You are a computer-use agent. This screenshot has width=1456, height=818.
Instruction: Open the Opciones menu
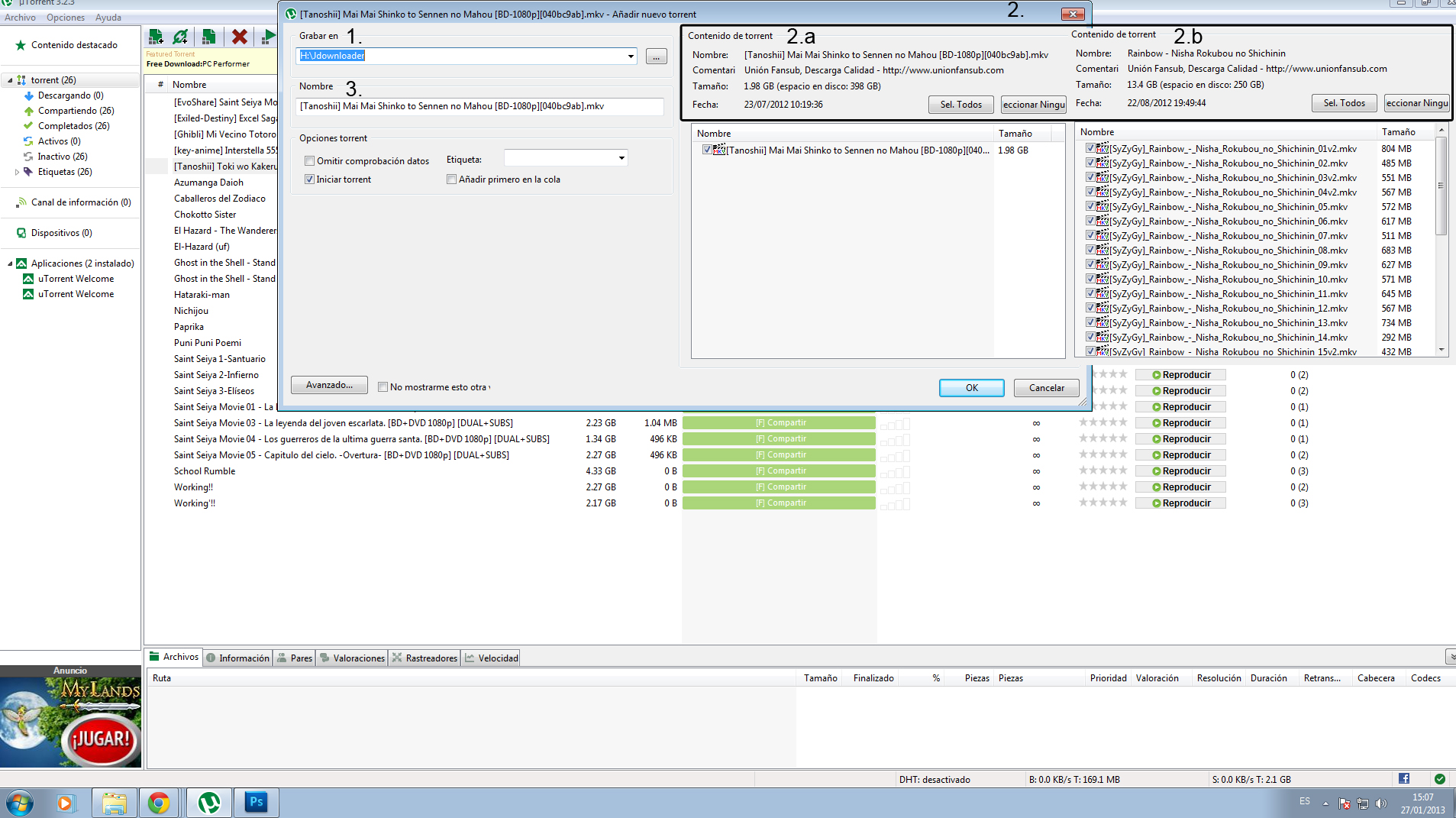pos(66,17)
